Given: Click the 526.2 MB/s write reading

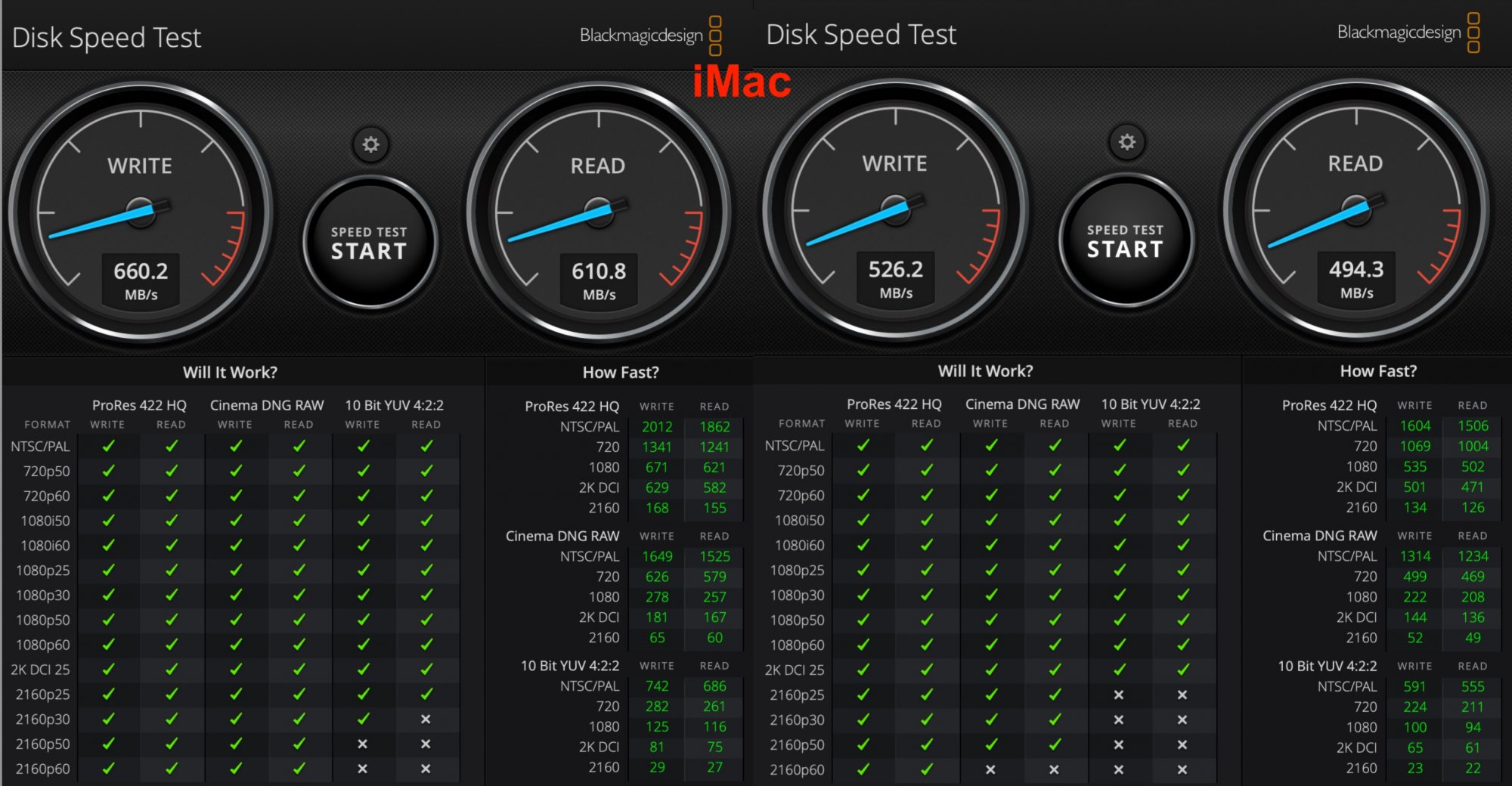Looking at the screenshot, I should tap(896, 279).
